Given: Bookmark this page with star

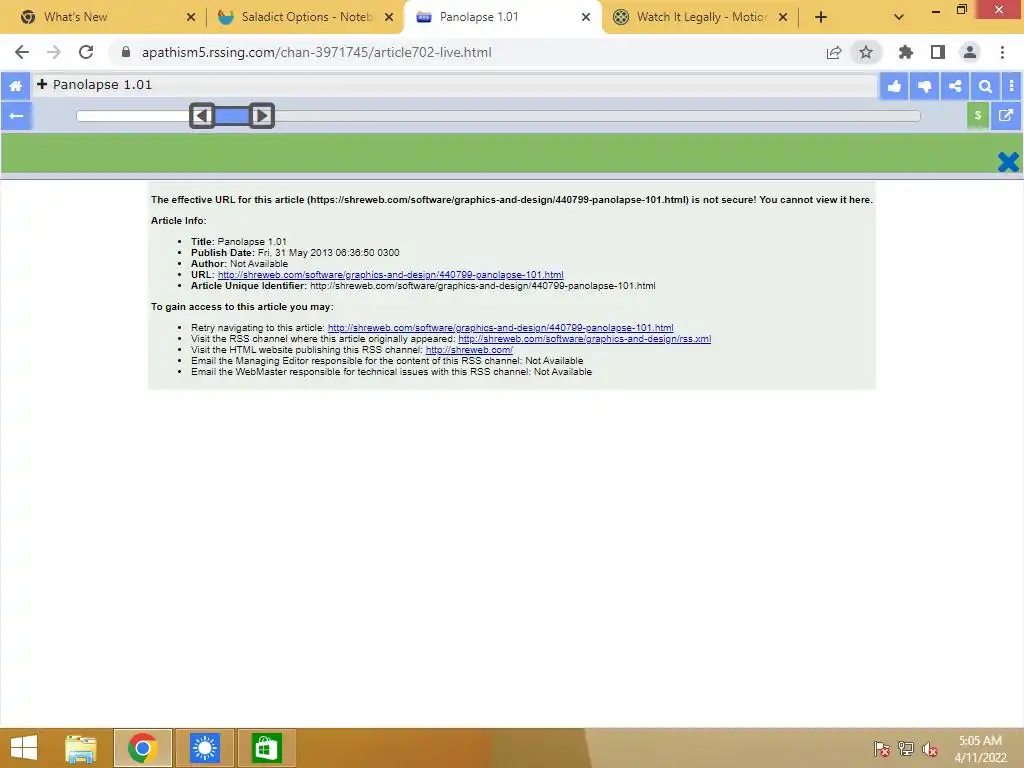Looking at the screenshot, I should coord(866,52).
